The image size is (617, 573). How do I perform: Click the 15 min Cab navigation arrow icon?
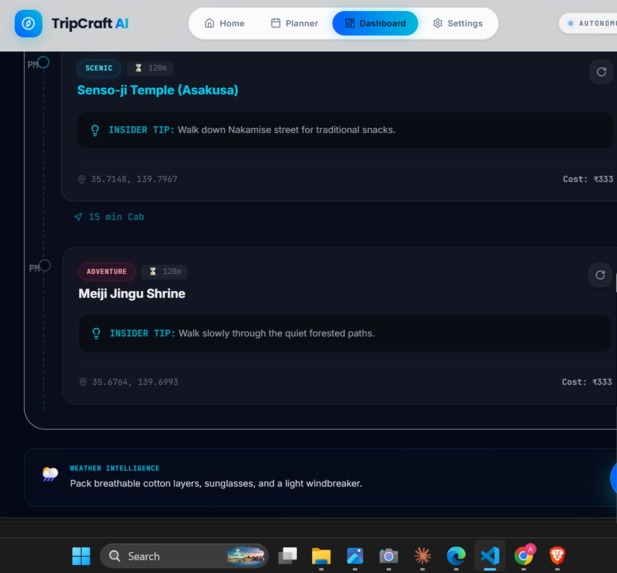(78, 217)
